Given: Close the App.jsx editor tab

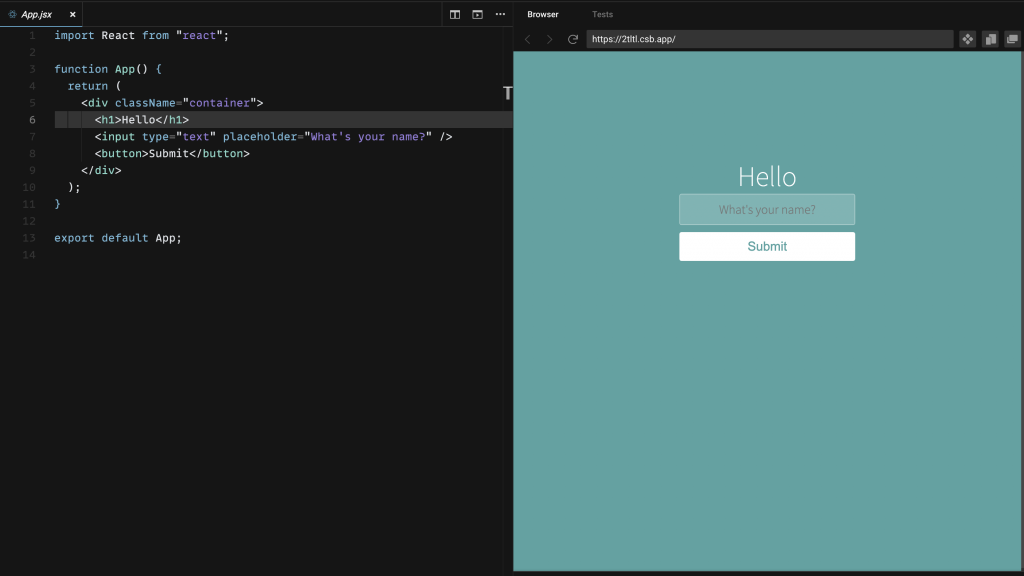Looking at the screenshot, I should 72,14.
